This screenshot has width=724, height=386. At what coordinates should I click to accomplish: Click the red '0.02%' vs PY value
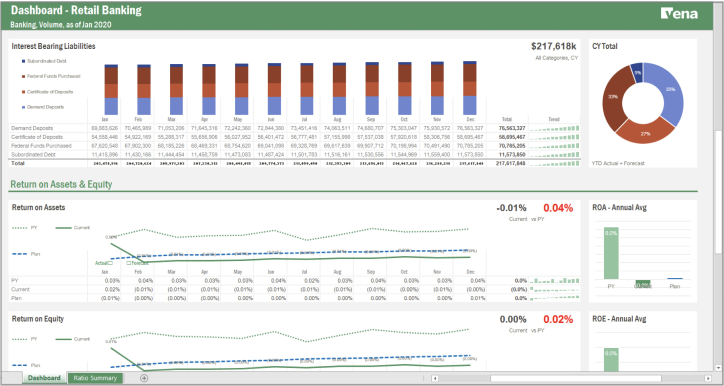(558, 320)
